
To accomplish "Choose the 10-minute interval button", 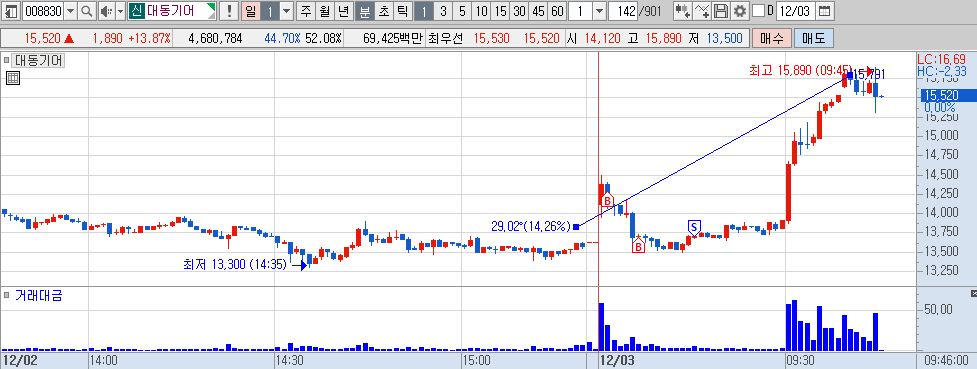I will [x=480, y=11].
